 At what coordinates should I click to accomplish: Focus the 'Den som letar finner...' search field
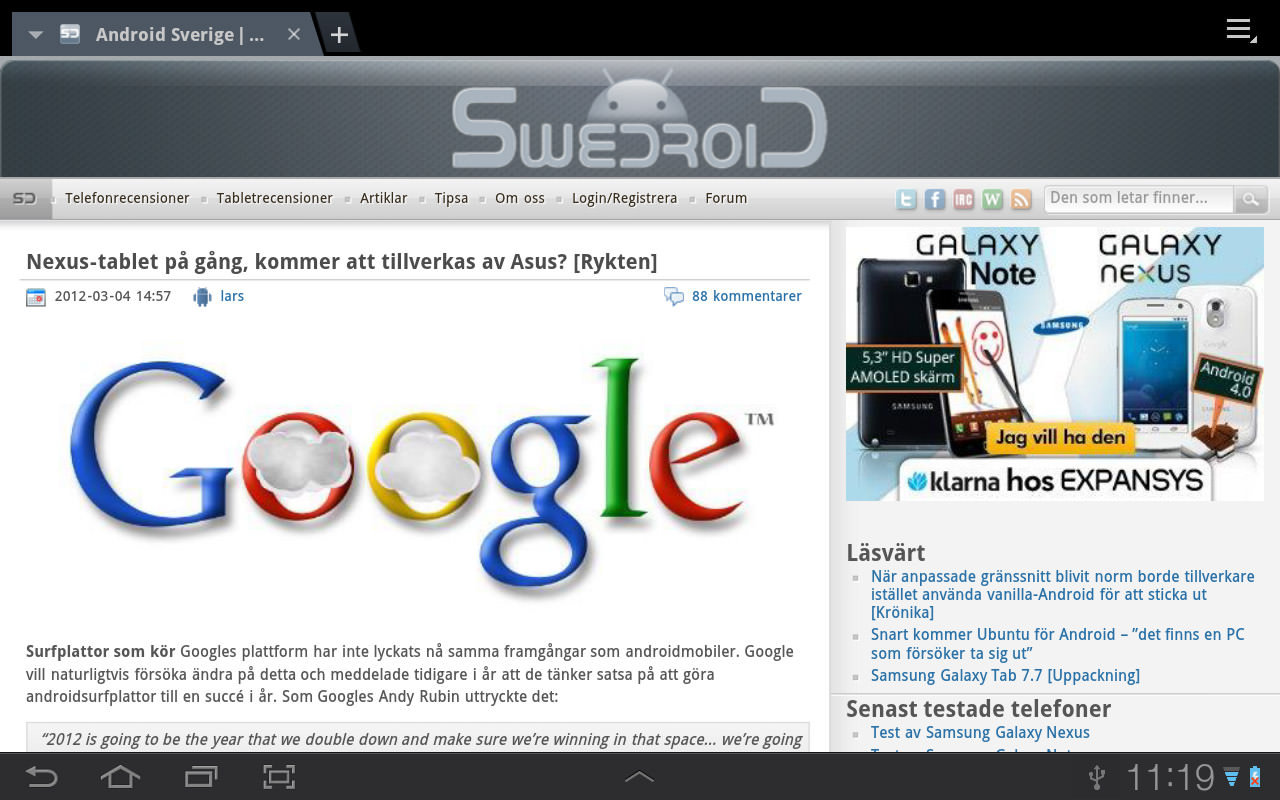tap(1139, 198)
